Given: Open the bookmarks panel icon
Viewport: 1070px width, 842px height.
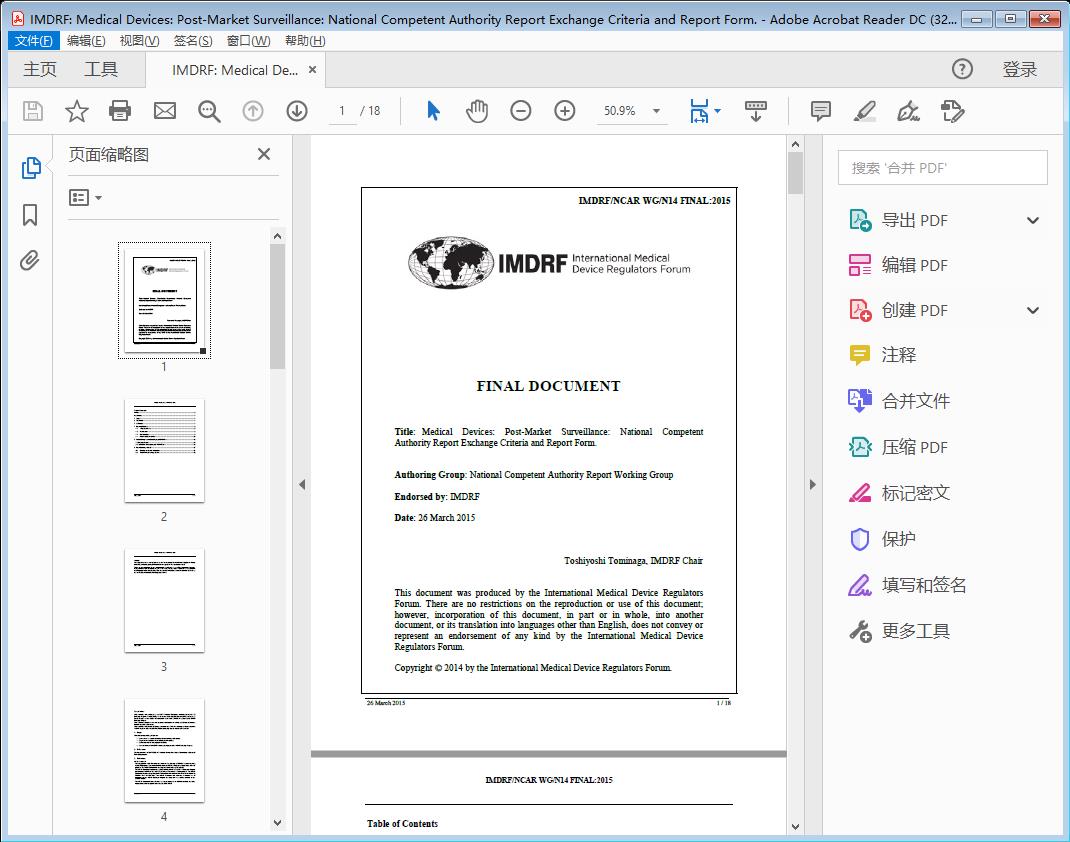Looking at the screenshot, I should pos(30,215).
